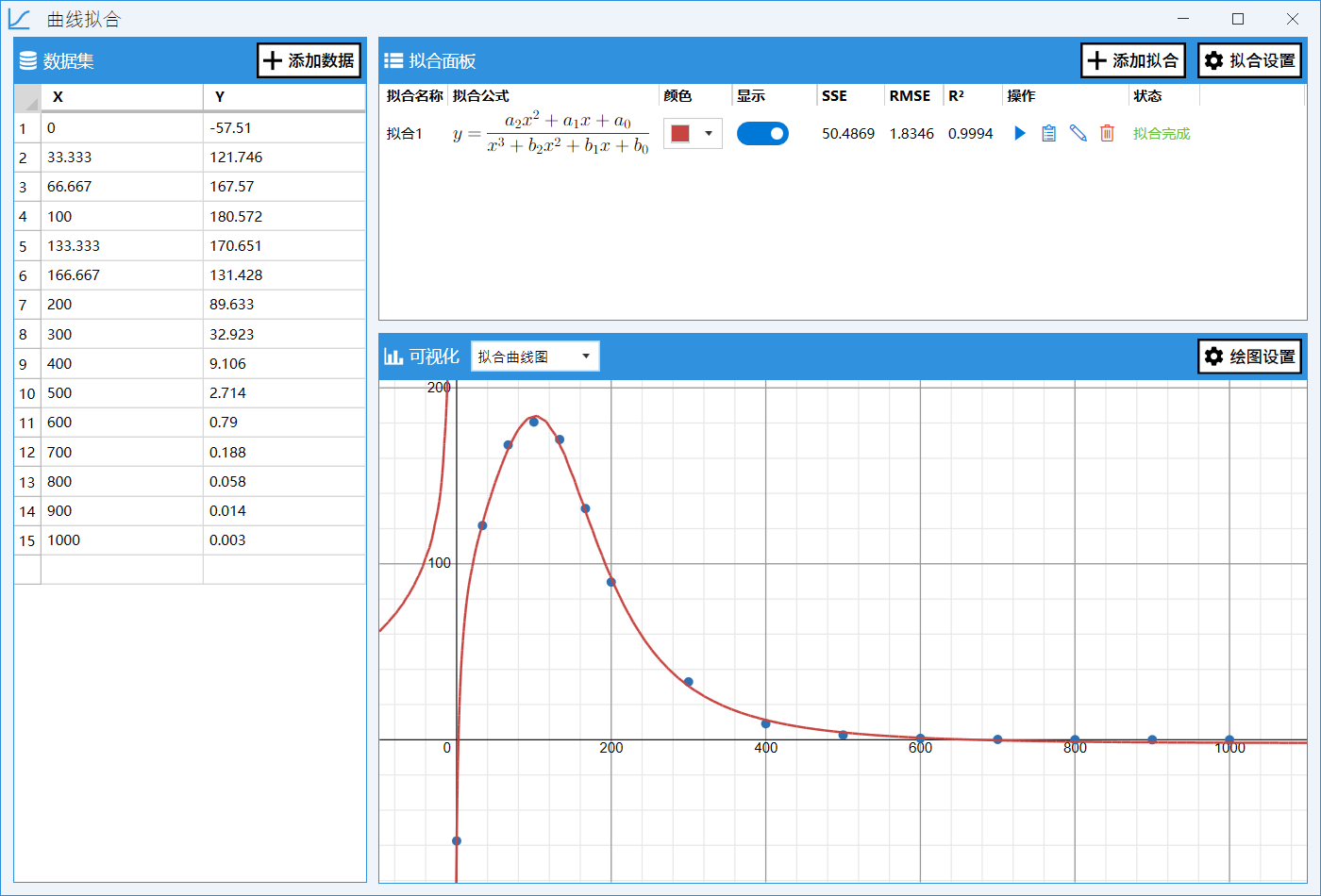This screenshot has width=1321, height=896.
Task: Click the Y cell 0.188
Action: tap(284, 453)
